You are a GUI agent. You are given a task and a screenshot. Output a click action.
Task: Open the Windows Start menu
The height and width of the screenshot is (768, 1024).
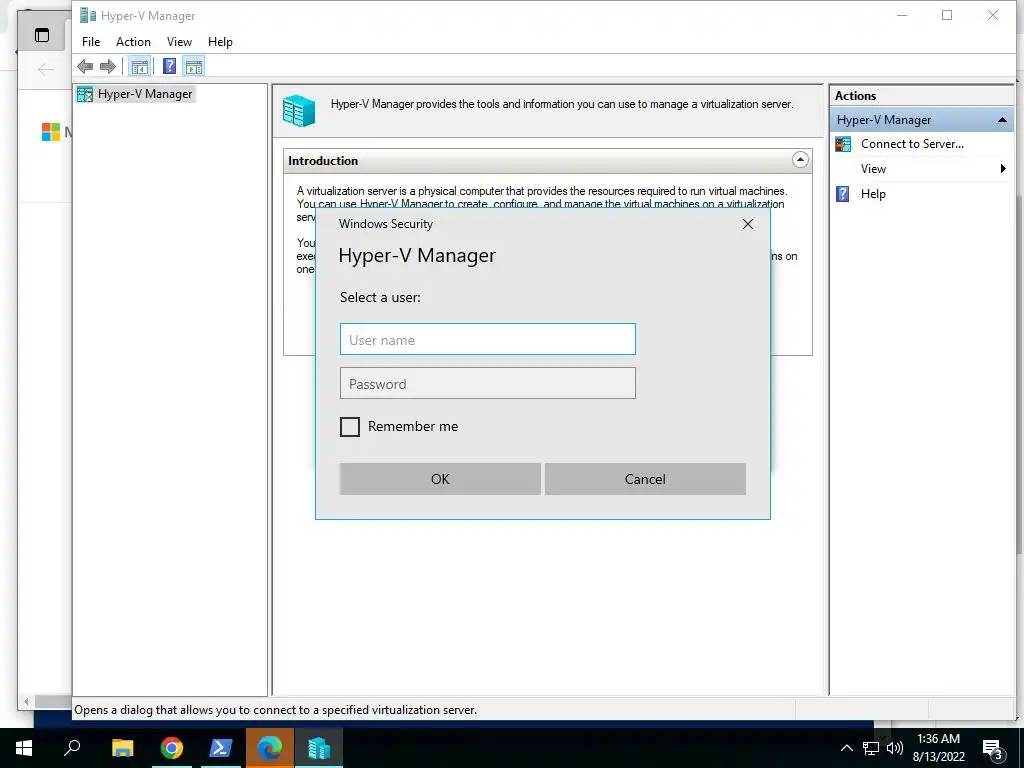24,748
